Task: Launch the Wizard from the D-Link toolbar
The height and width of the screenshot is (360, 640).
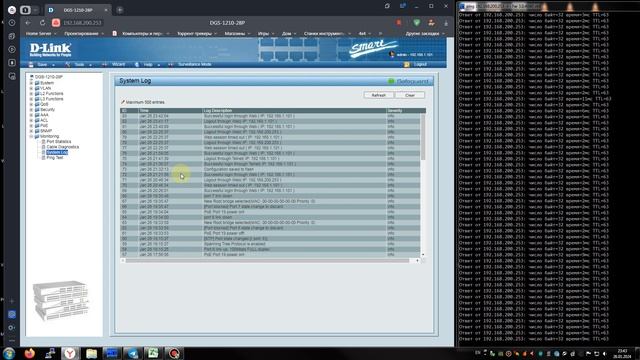Action: pos(114,64)
